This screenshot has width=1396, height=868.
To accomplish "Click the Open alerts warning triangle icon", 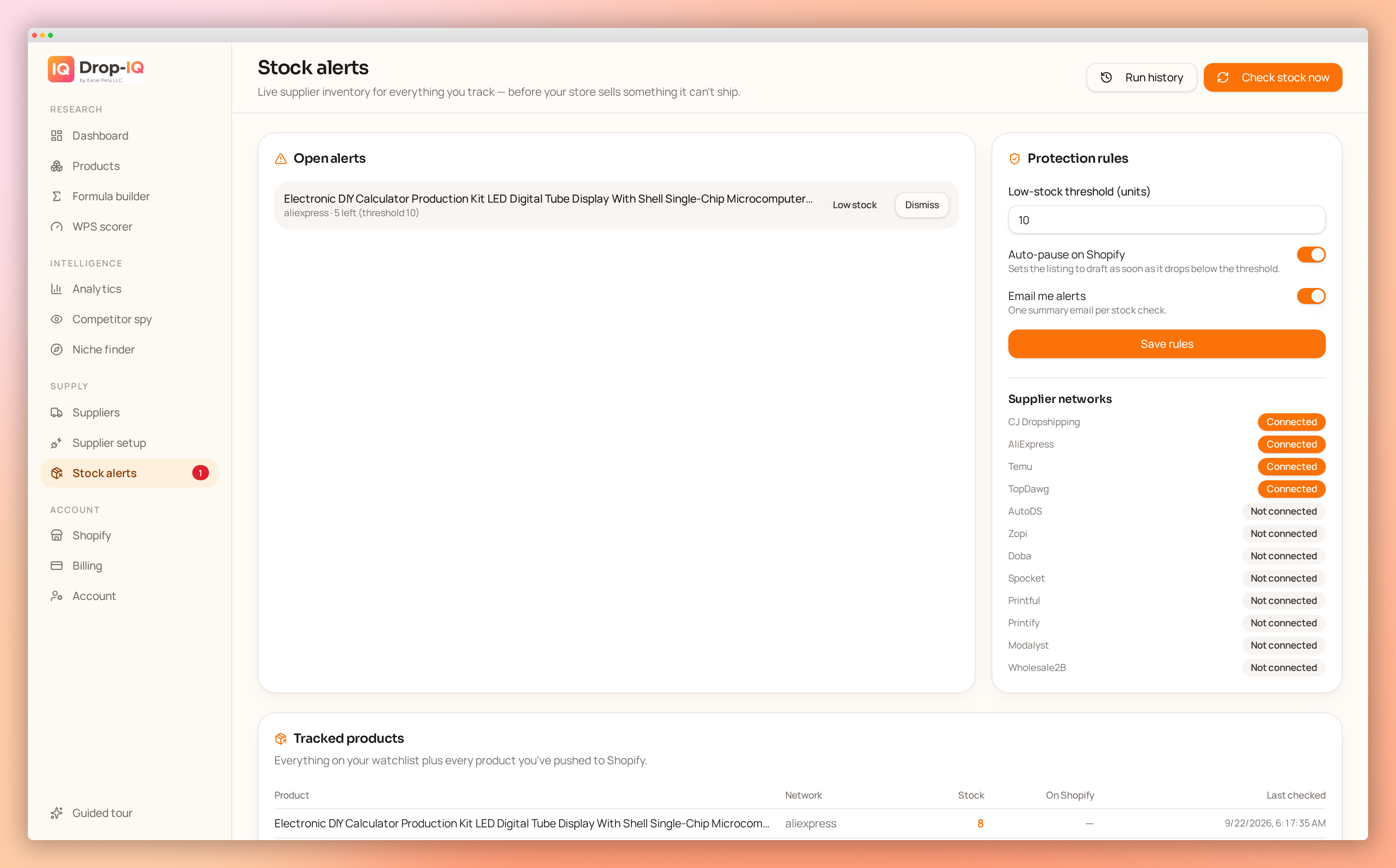I will click(281, 158).
